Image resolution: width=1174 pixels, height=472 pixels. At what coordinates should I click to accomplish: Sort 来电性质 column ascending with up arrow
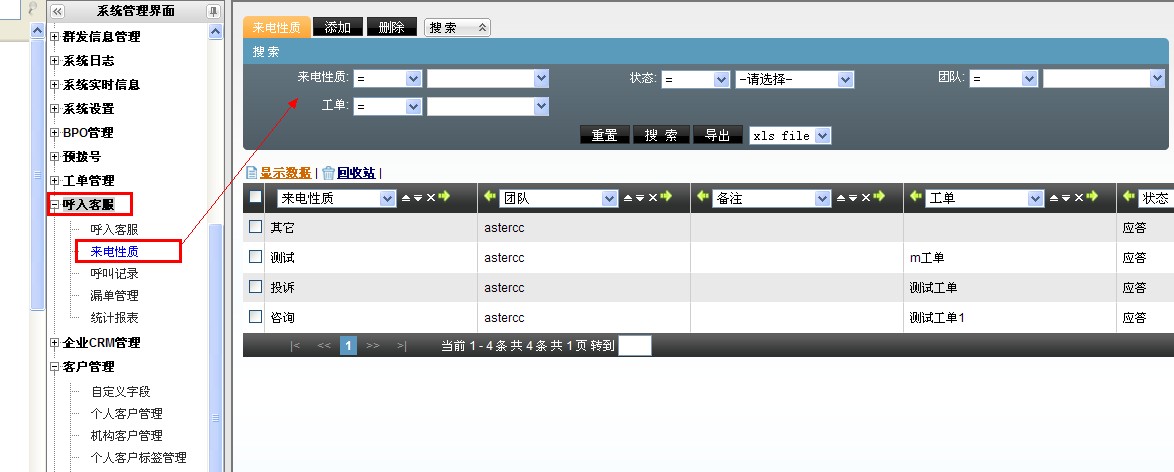(405, 198)
